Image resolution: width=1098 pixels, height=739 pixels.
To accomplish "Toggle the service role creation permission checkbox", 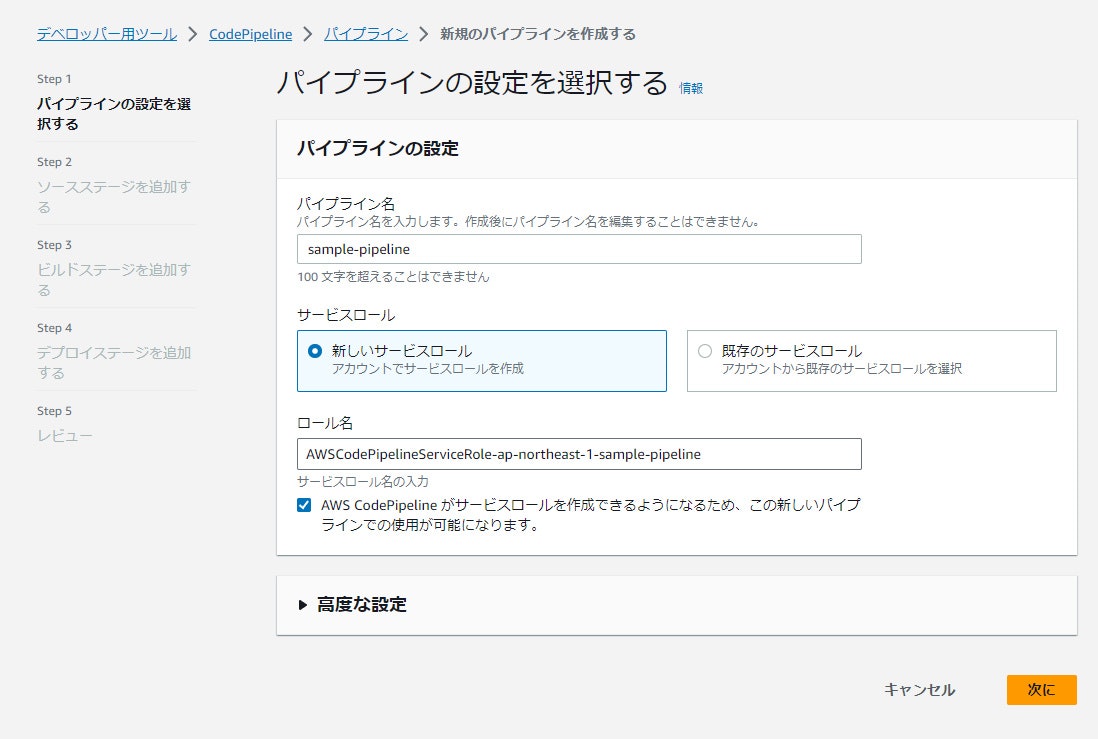I will (x=304, y=505).
